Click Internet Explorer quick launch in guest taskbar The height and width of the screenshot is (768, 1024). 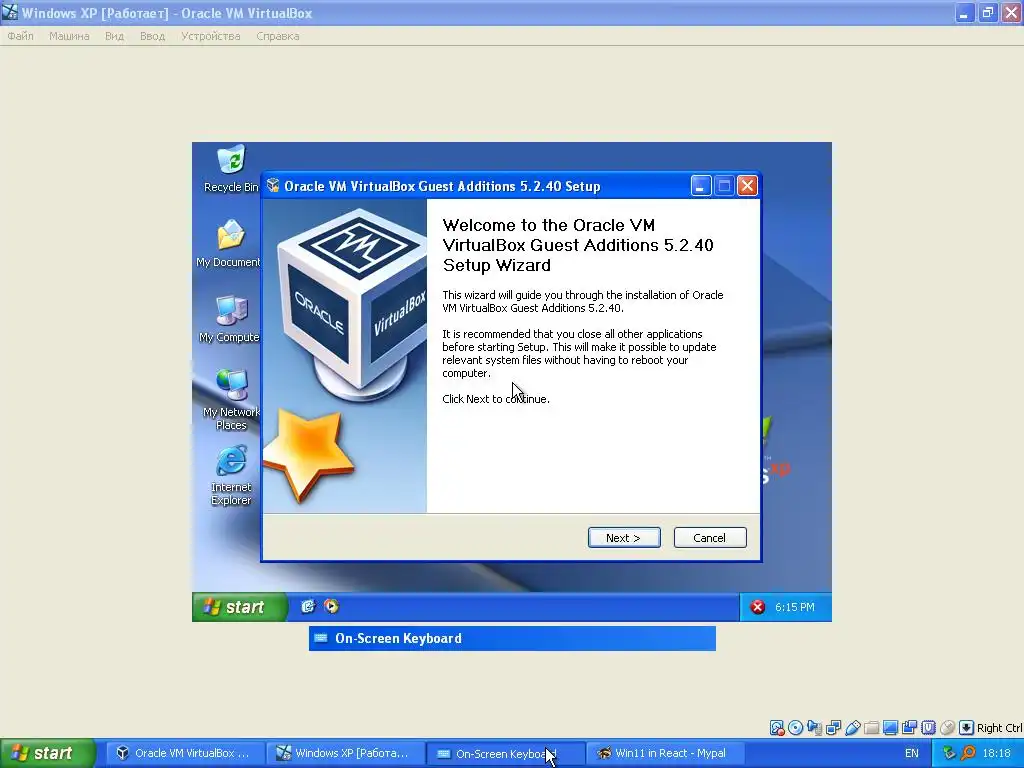point(308,607)
